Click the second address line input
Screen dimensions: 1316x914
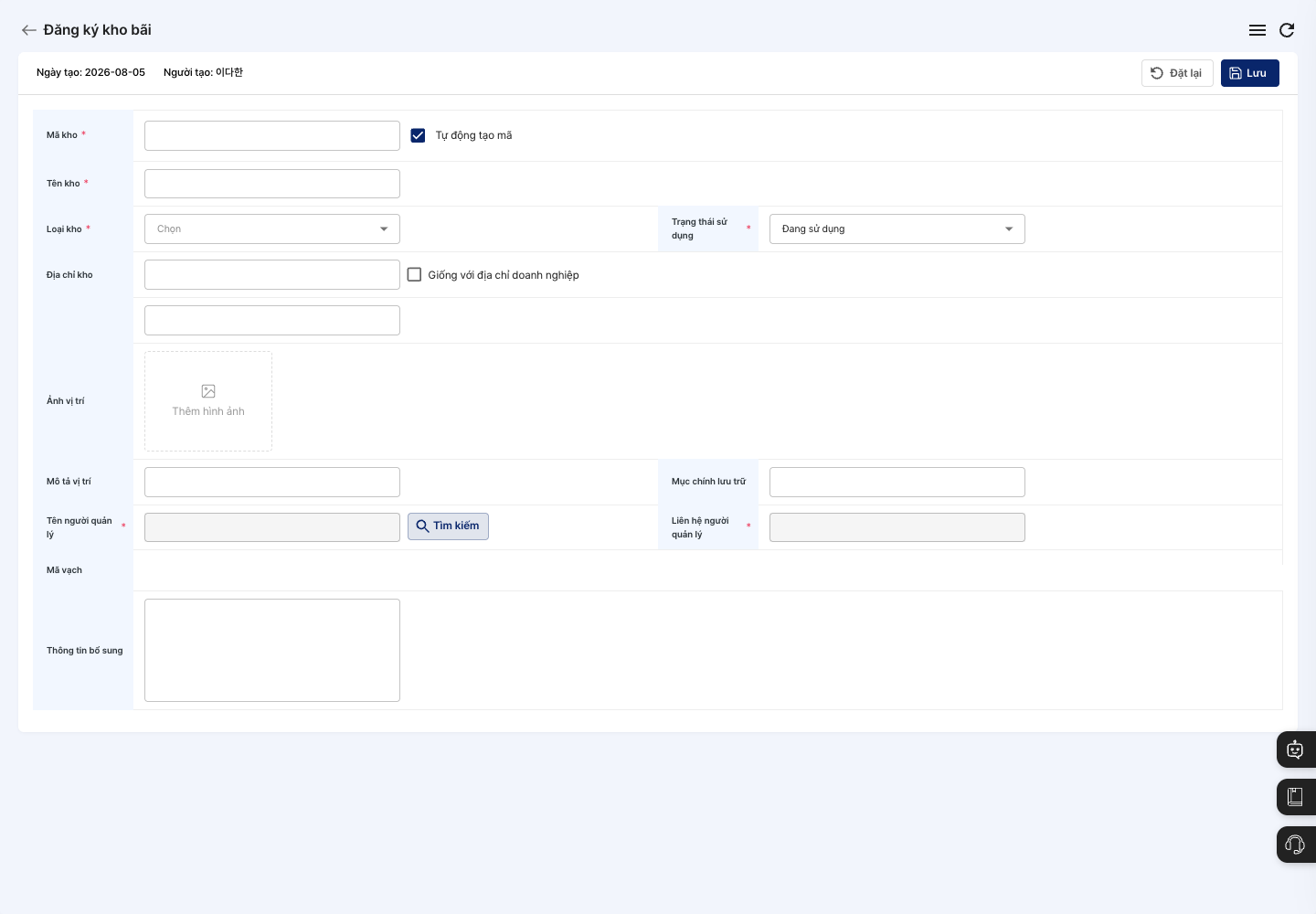272,320
